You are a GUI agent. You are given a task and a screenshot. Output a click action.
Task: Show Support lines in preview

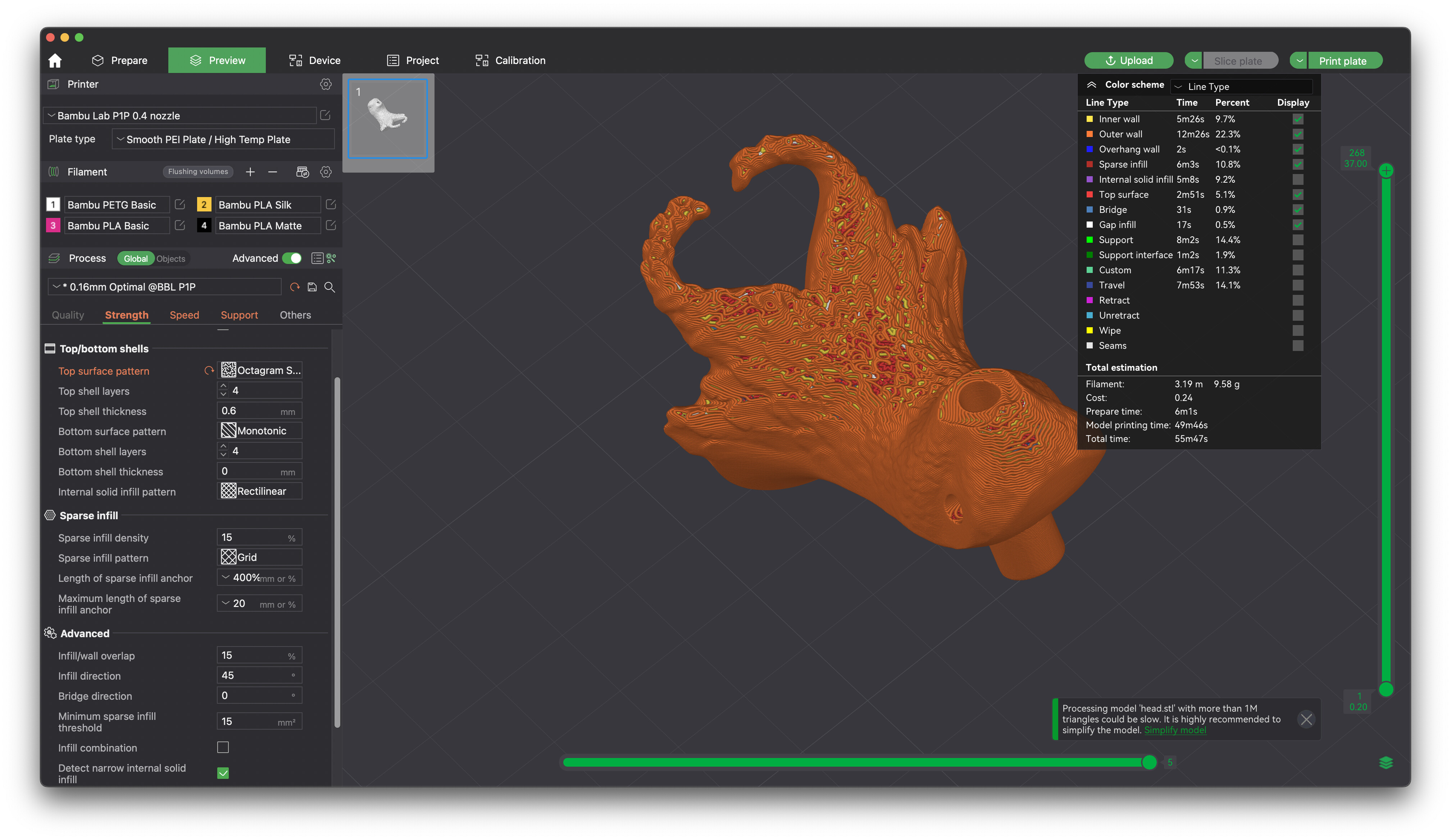tap(1298, 240)
